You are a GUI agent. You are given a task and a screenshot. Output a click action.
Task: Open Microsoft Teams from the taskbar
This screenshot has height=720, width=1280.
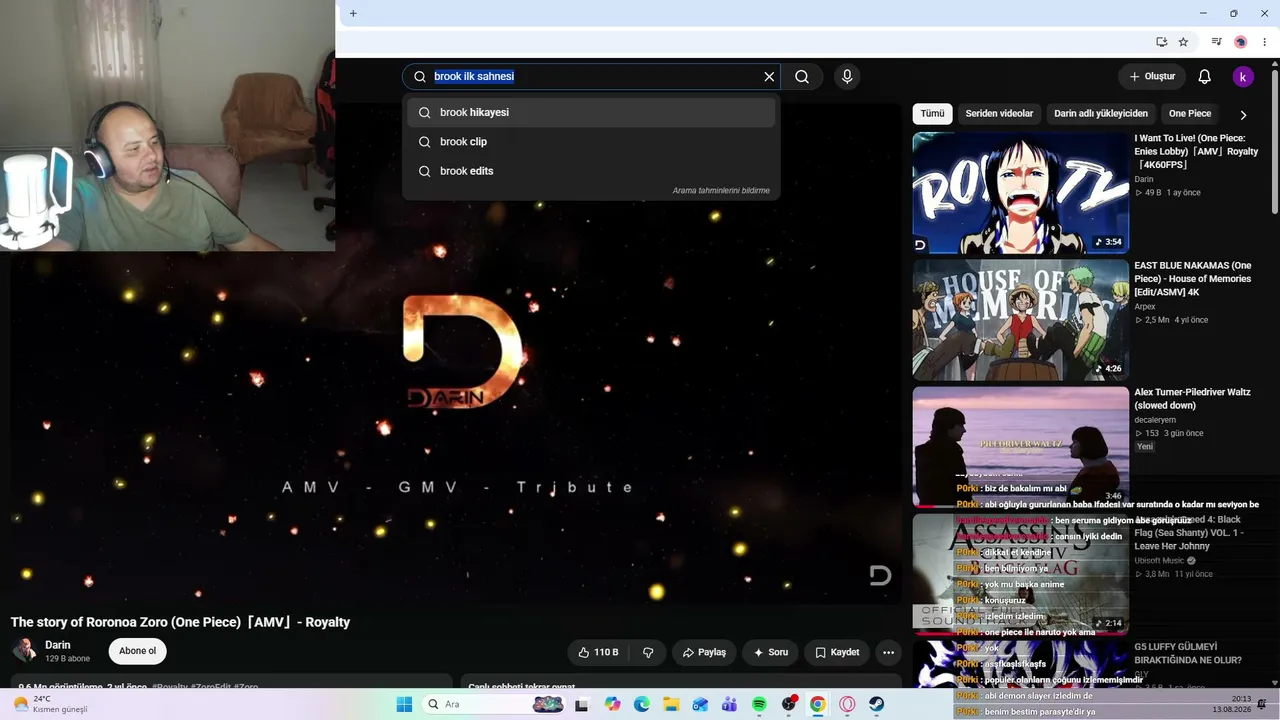click(730, 704)
